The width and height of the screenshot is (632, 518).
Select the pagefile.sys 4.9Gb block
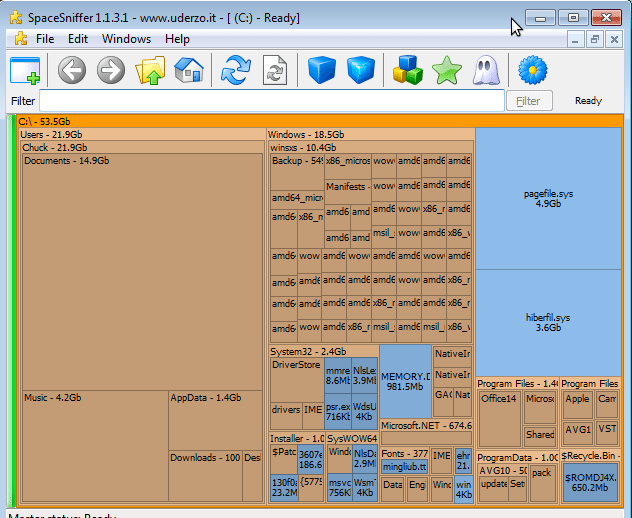coord(548,199)
